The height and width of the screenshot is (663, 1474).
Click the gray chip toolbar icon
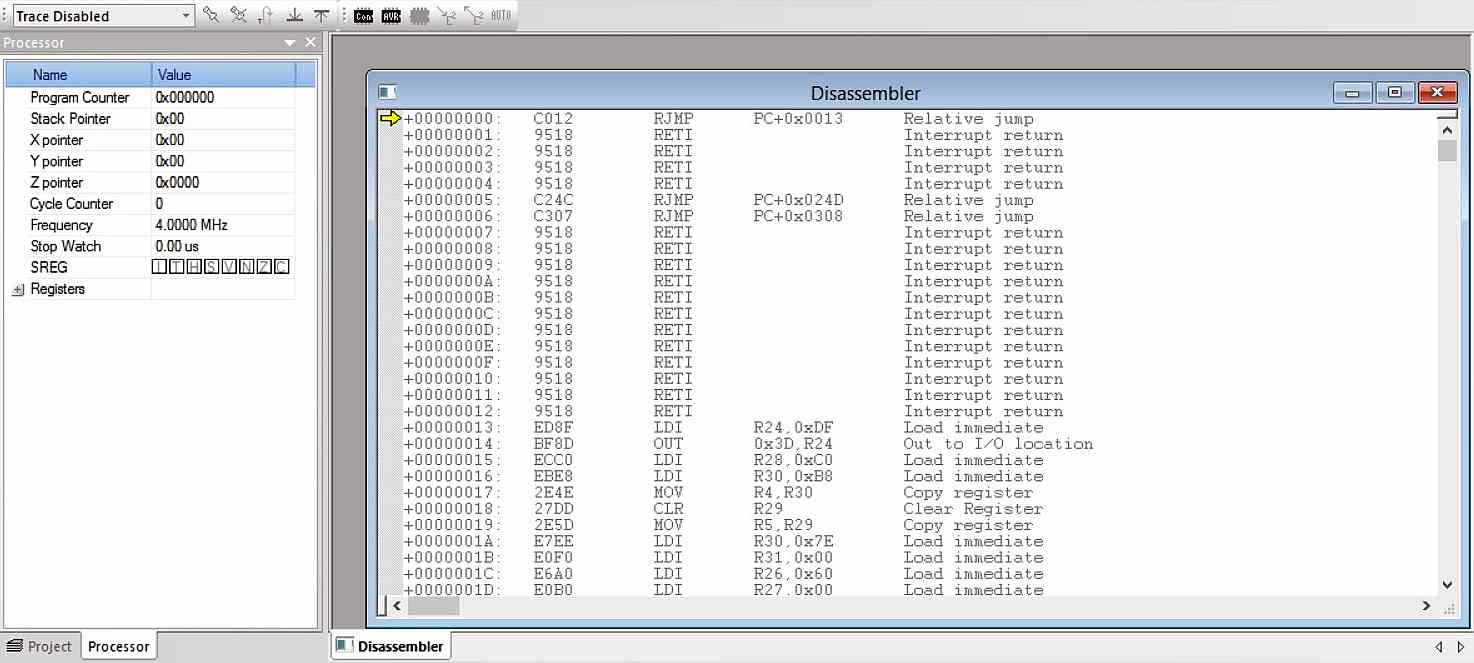click(419, 15)
